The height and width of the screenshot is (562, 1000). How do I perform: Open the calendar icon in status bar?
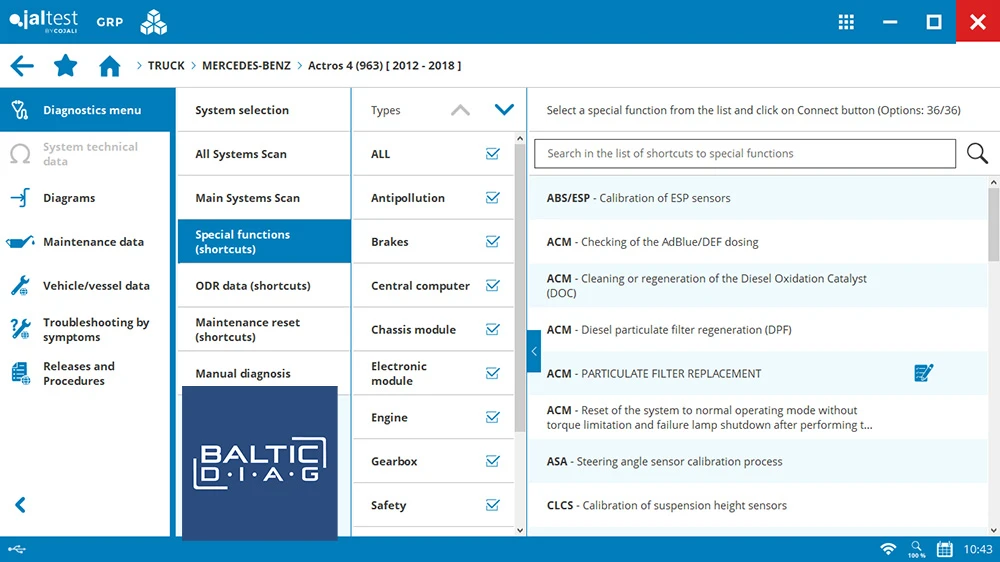(945, 549)
